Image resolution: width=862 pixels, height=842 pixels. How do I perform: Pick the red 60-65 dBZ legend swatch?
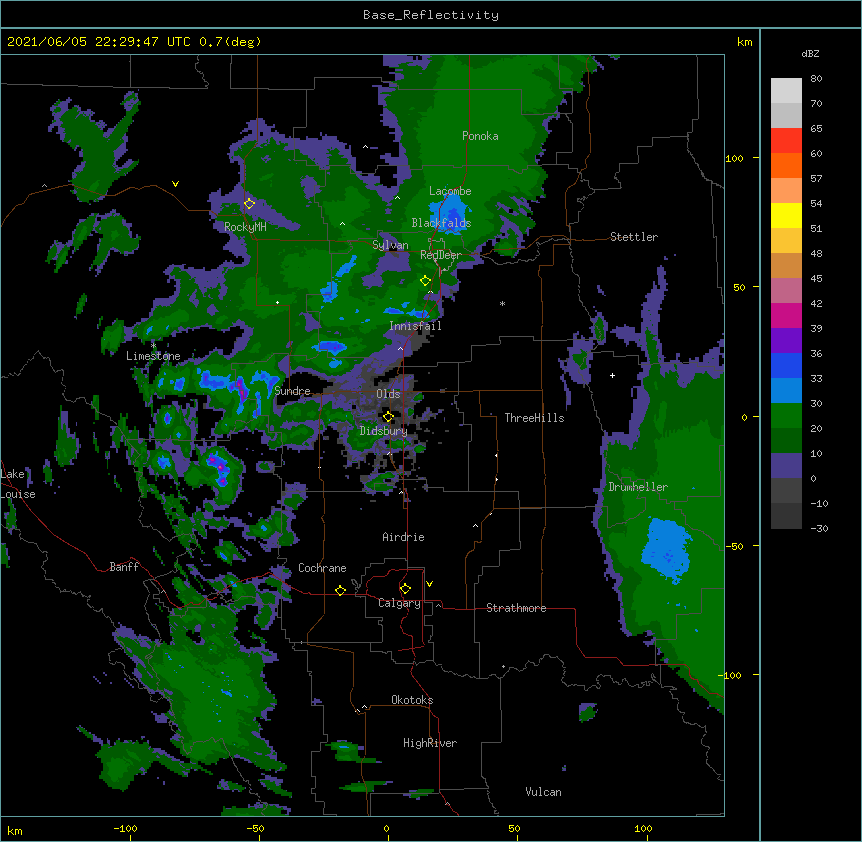coord(786,141)
